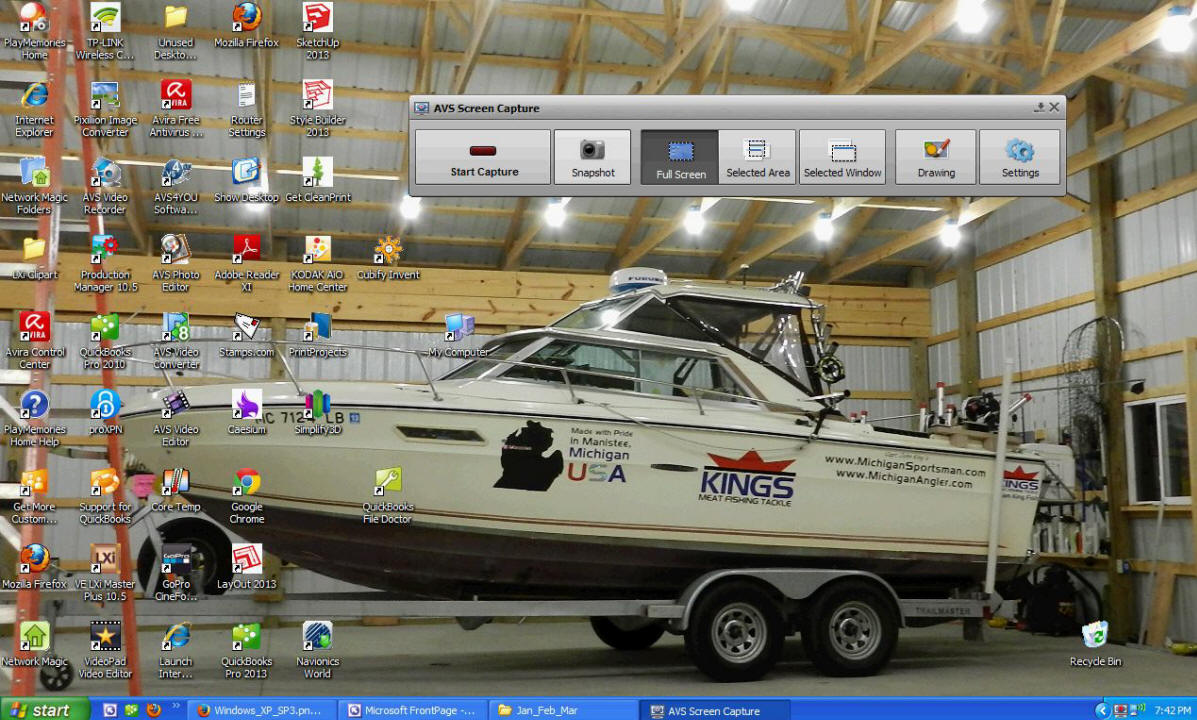Switch to Selected Area capture mode

click(757, 157)
